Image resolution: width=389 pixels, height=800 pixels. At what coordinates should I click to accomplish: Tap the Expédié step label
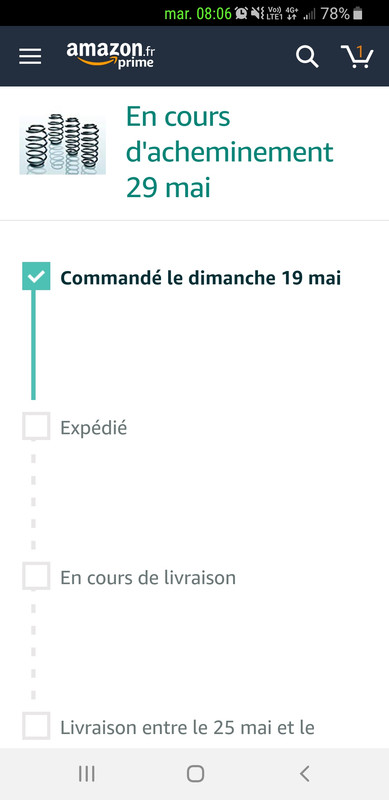click(93, 428)
